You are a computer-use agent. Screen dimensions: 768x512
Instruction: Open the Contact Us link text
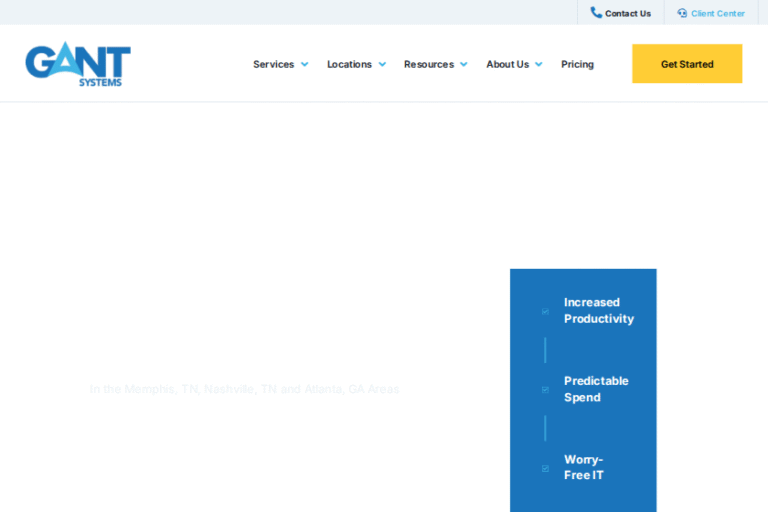628,14
